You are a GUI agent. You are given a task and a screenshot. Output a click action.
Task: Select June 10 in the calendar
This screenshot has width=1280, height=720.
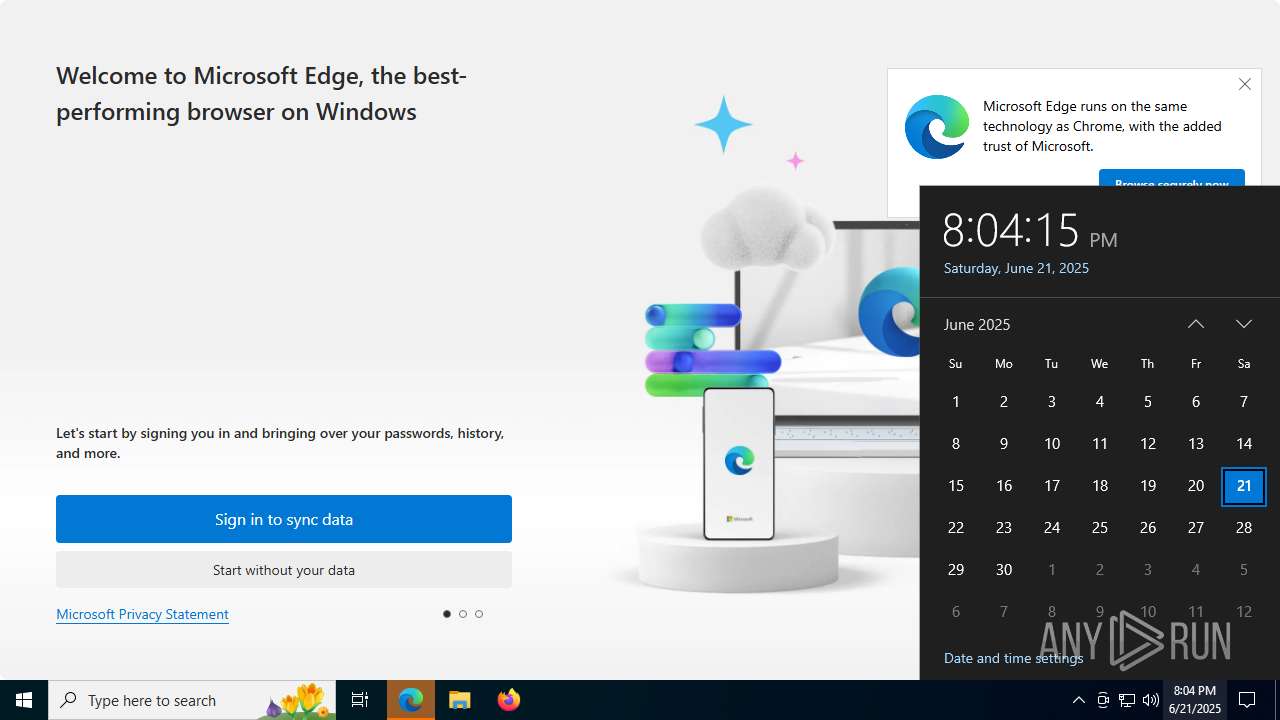pyautogui.click(x=1052, y=444)
